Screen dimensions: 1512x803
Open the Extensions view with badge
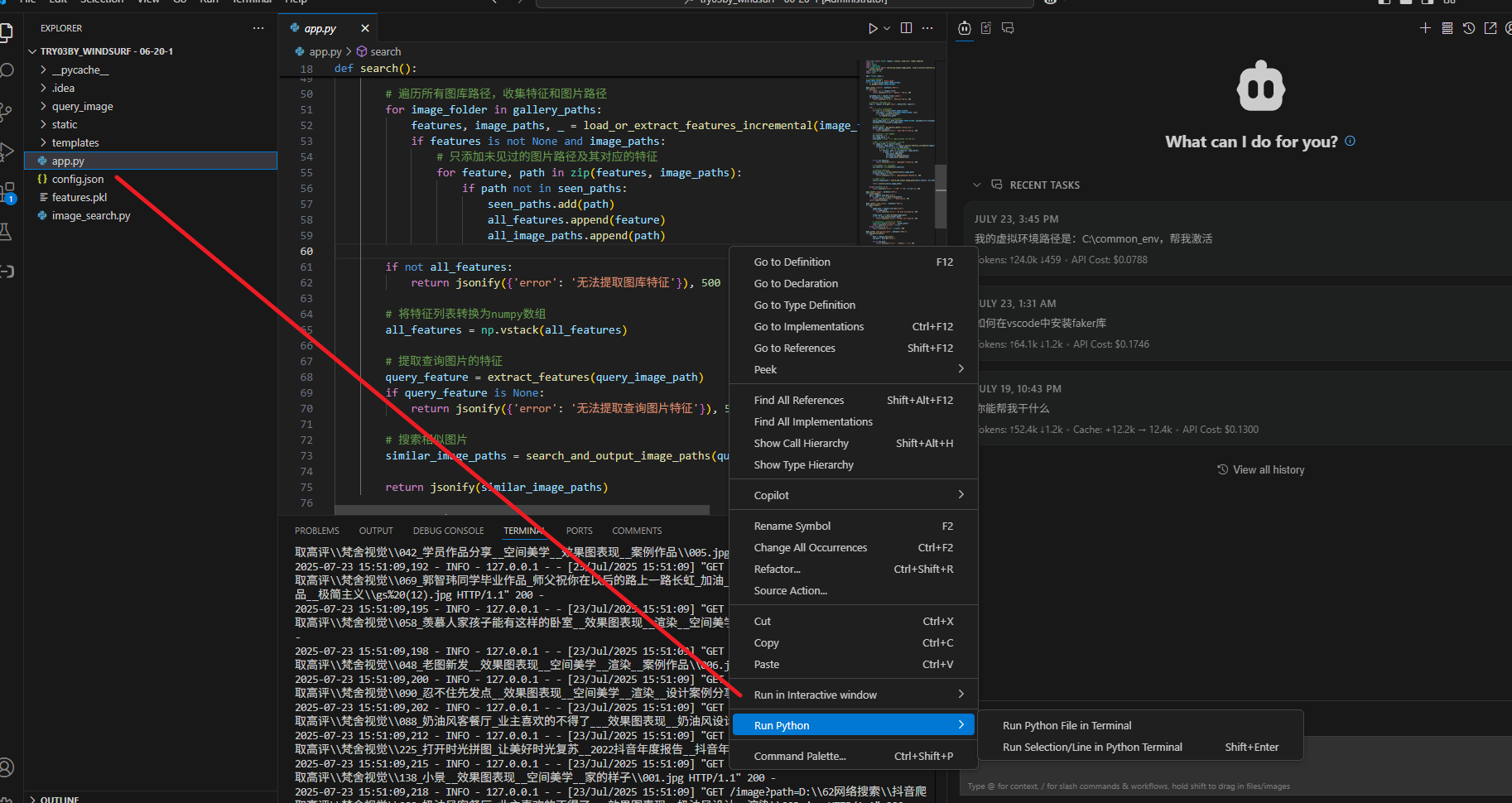(7, 192)
